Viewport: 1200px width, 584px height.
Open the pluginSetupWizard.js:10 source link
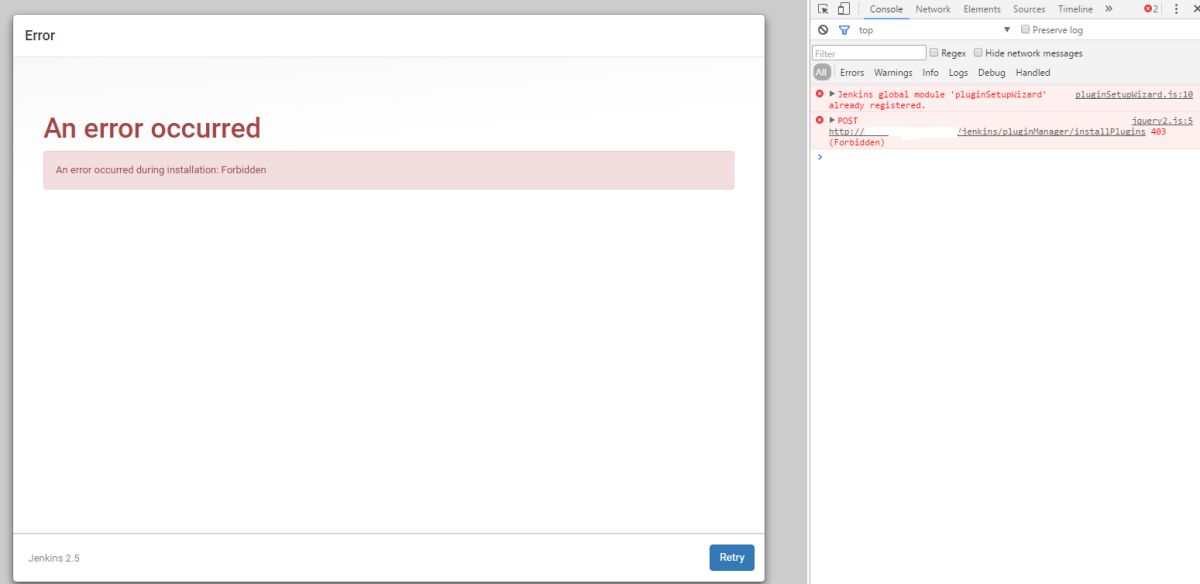(x=1134, y=94)
